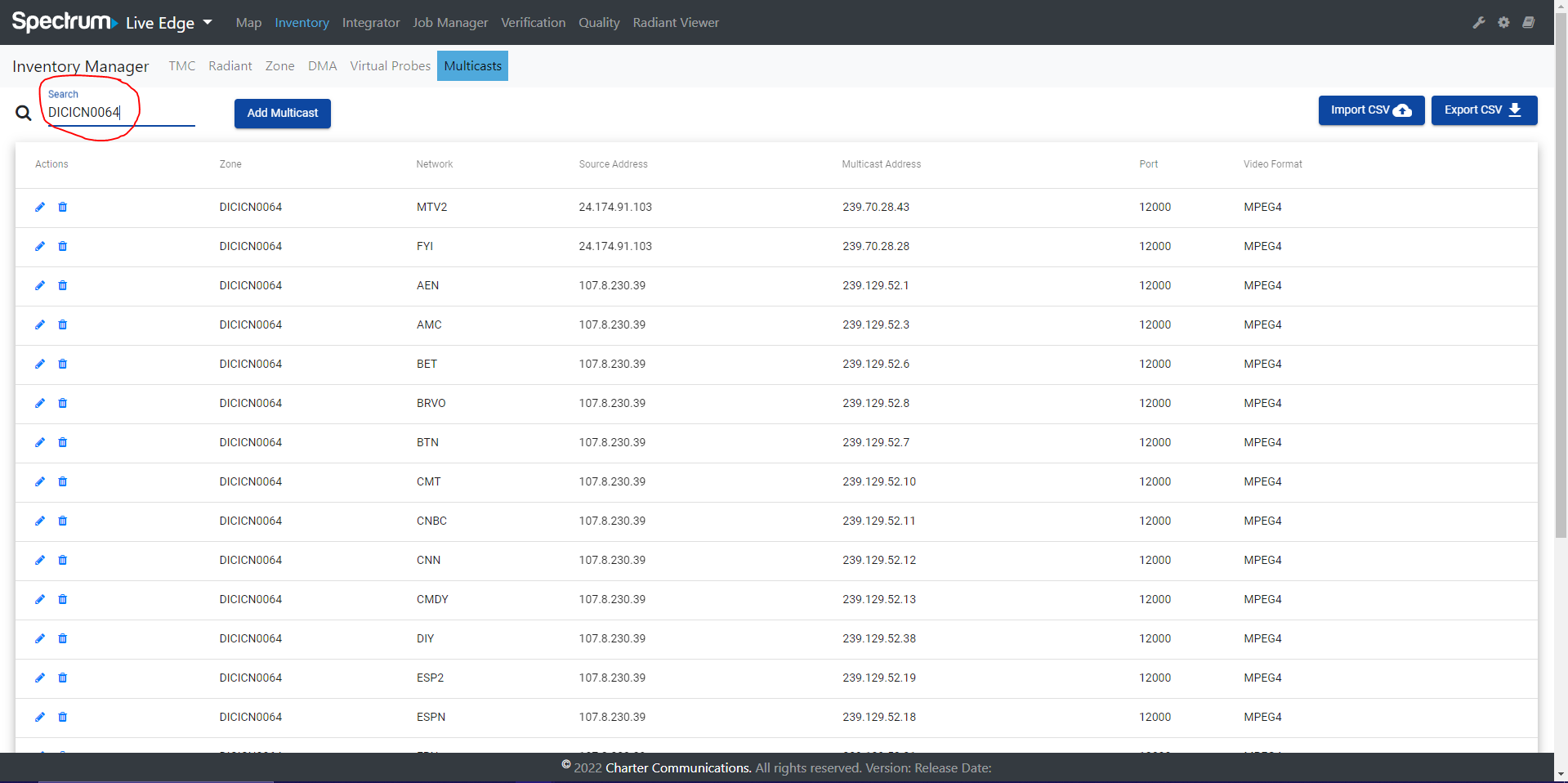Switch to the Radiant tab
This screenshot has width=1568, height=783.
230,66
